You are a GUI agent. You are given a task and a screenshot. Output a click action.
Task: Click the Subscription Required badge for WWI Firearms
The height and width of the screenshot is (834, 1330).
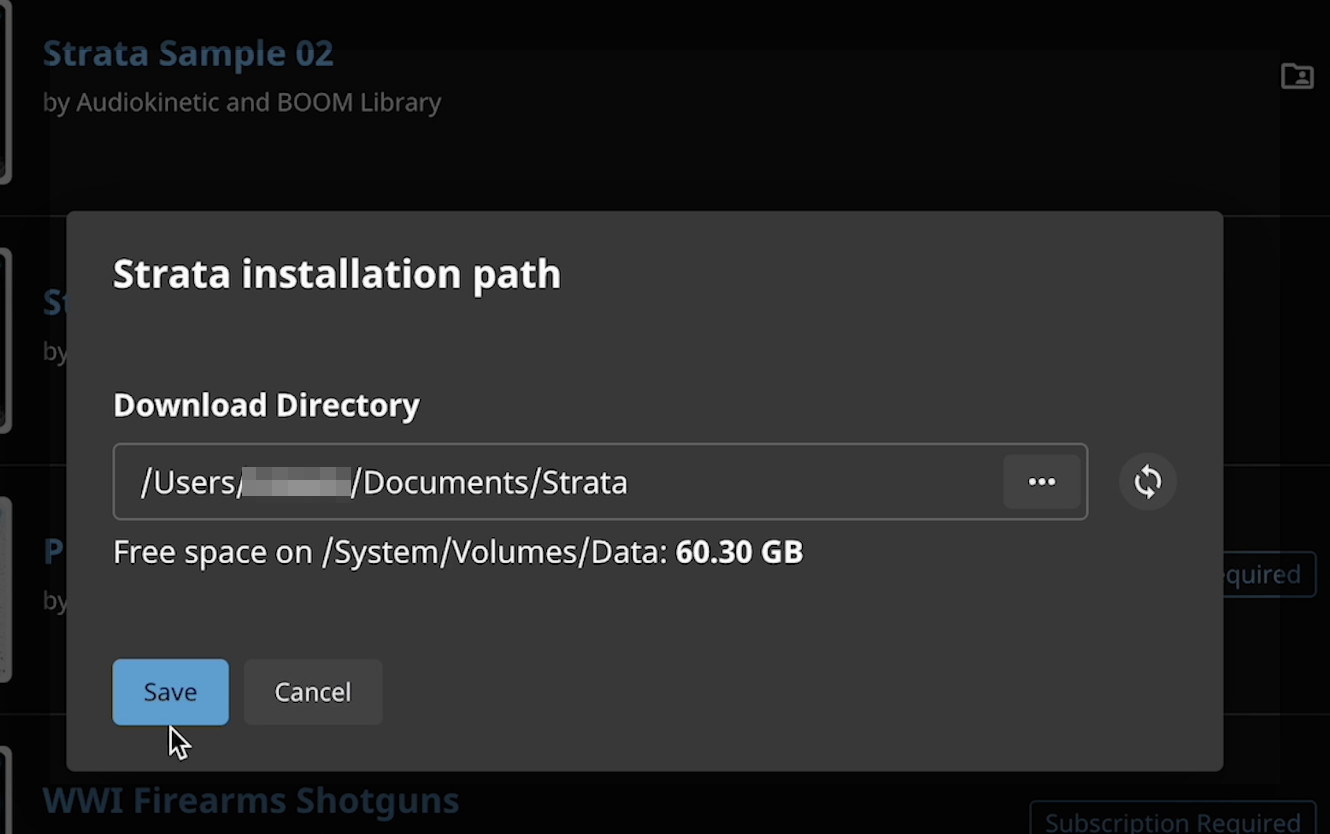click(x=1173, y=820)
